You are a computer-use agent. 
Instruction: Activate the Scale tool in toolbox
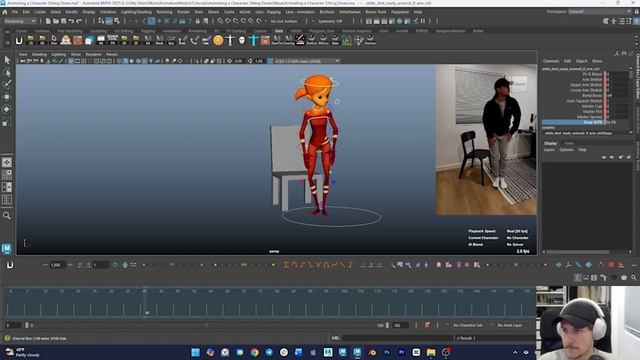7,122
